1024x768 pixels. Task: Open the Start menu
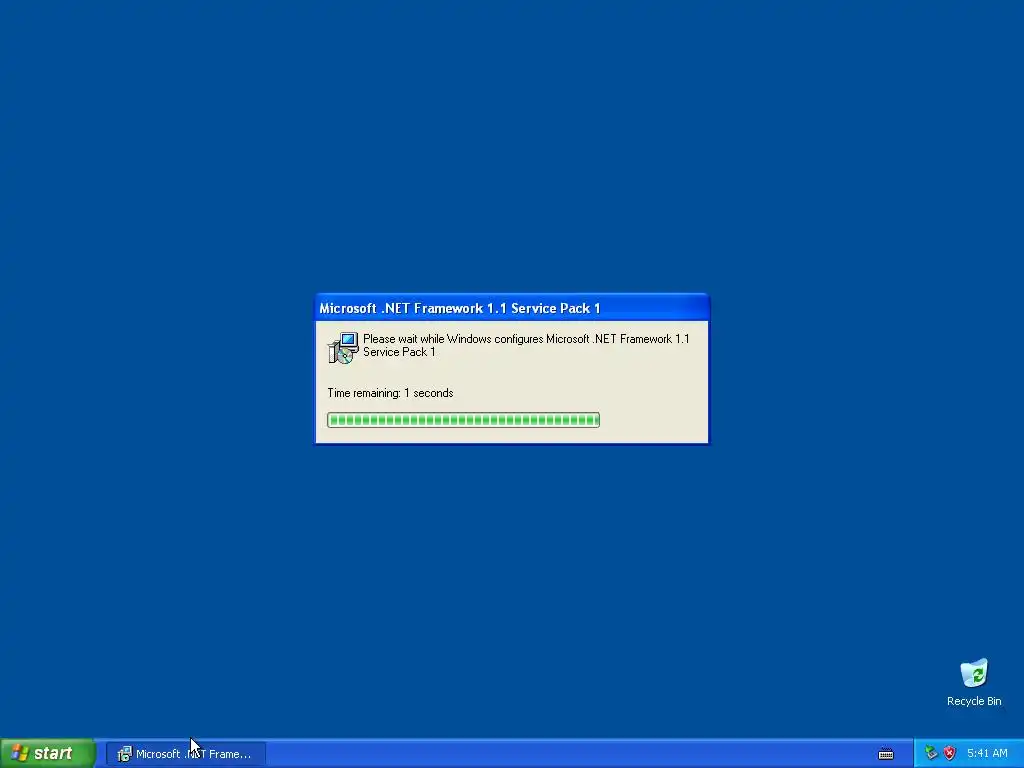tap(47, 753)
